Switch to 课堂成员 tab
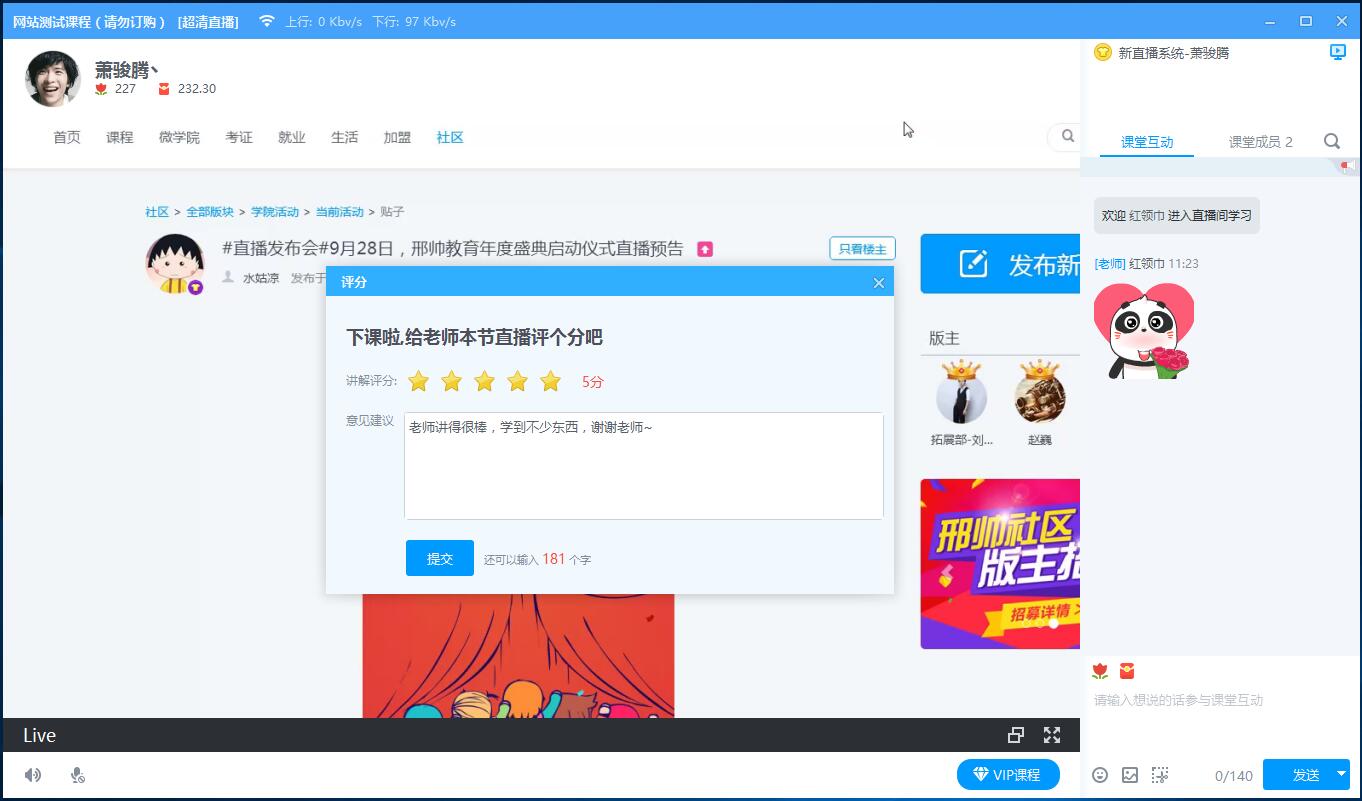This screenshot has width=1362, height=801. (1260, 142)
